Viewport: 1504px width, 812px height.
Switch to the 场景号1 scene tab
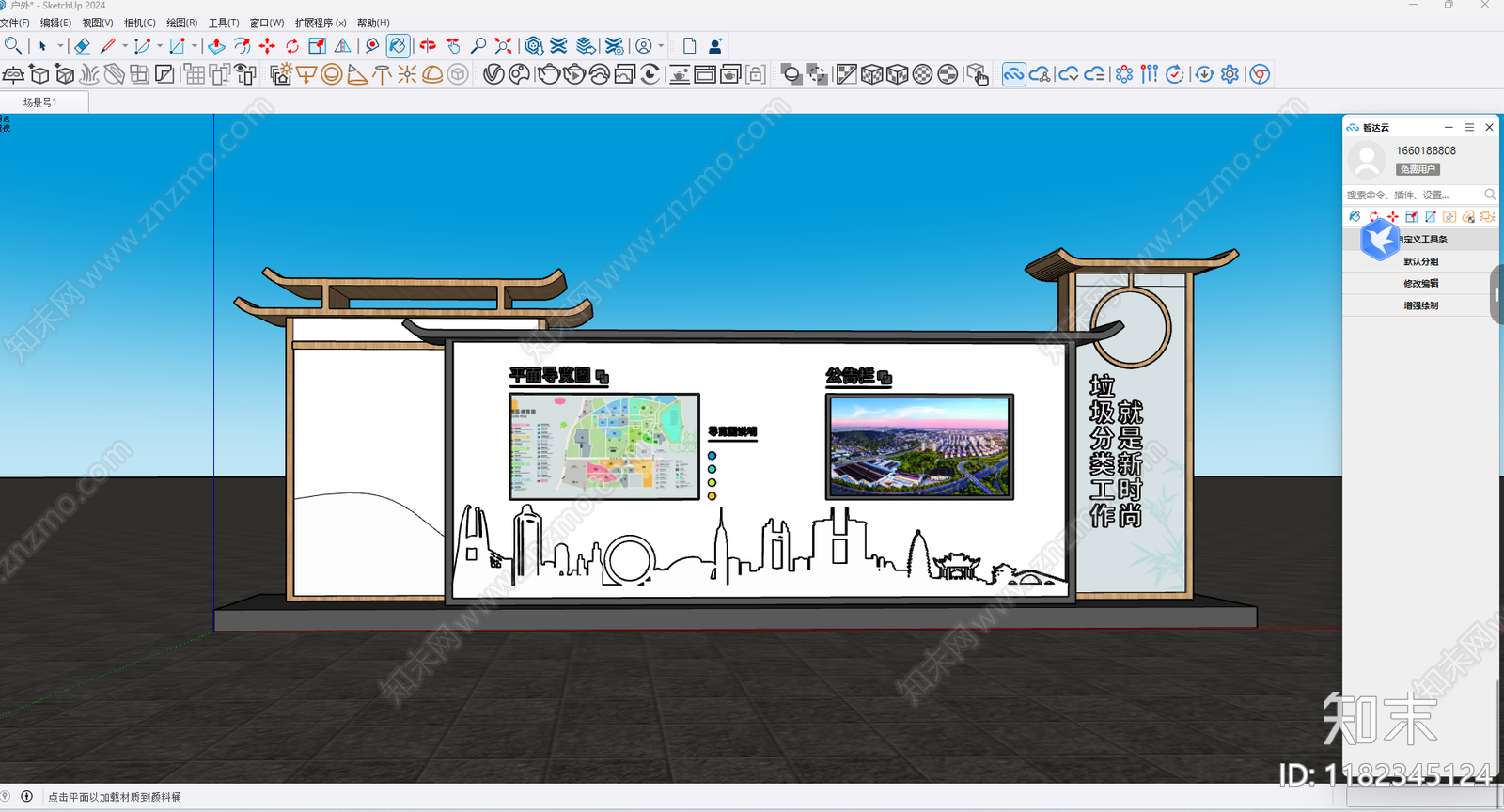40,101
